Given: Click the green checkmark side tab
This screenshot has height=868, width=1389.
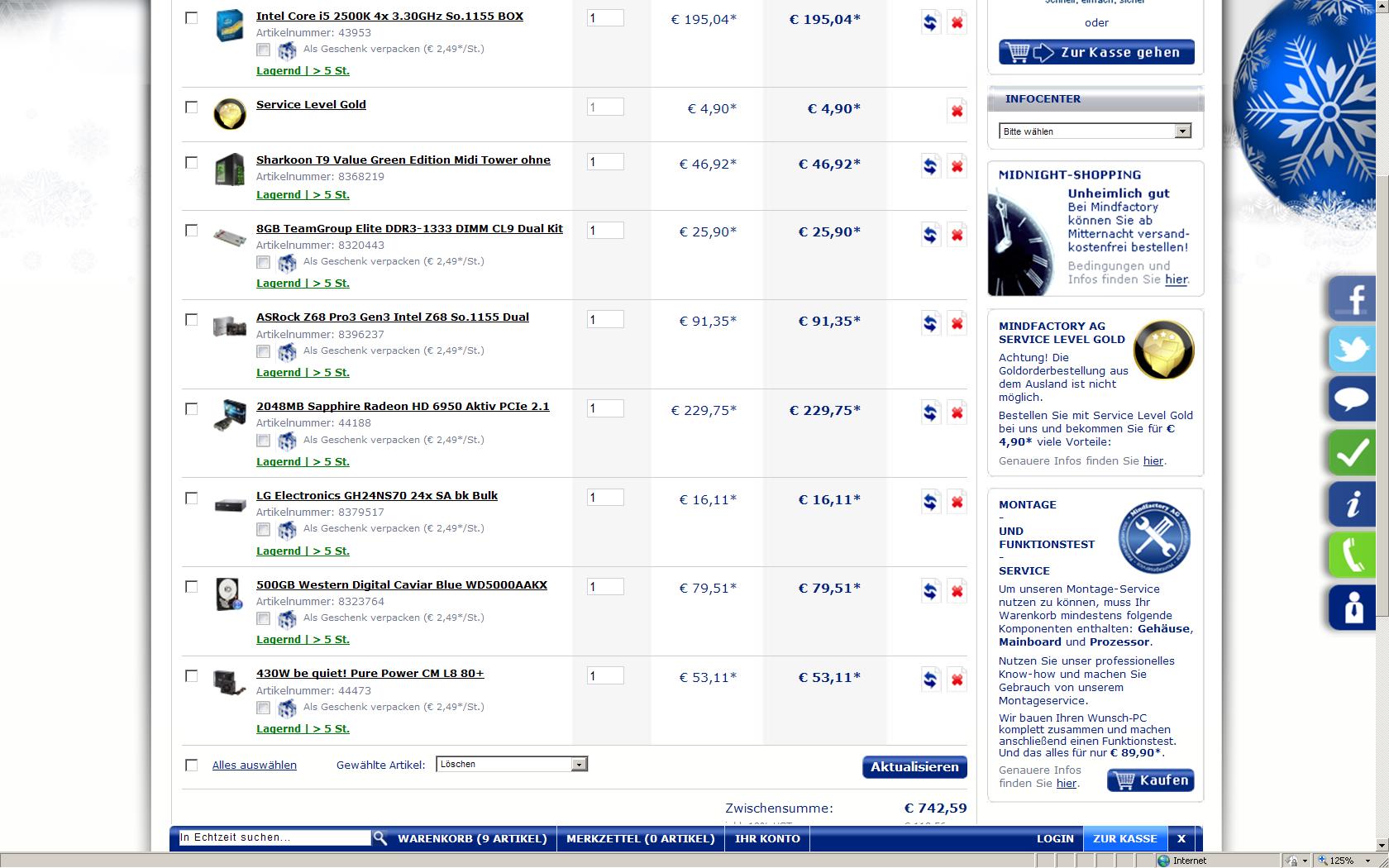Looking at the screenshot, I should (1352, 453).
